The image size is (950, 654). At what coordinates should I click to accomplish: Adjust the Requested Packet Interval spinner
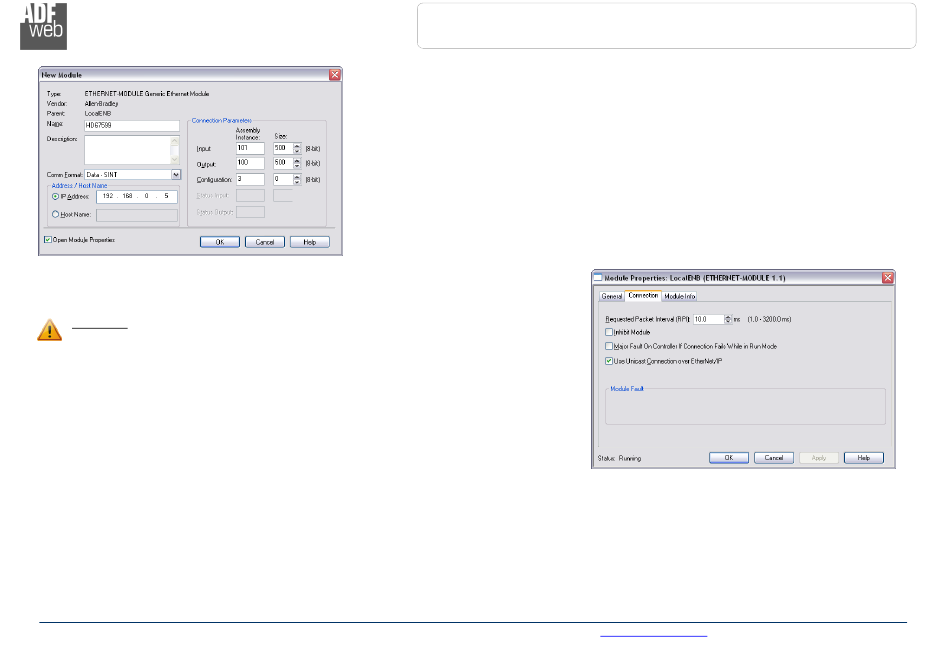click(727, 318)
